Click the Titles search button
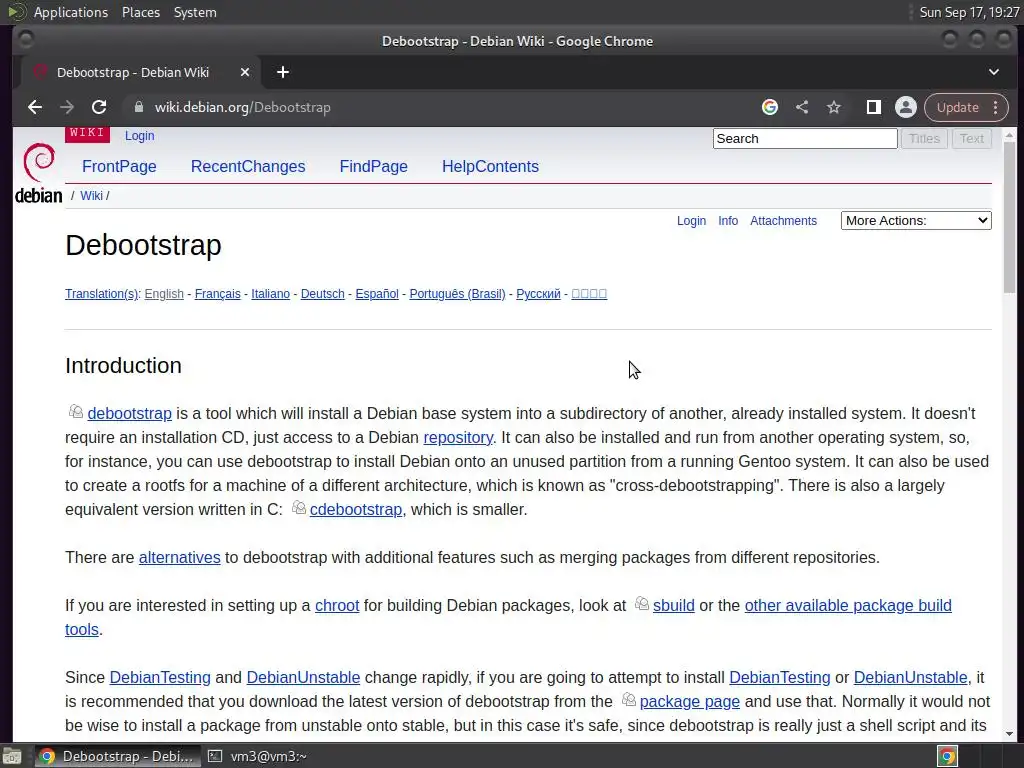This screenshot has height=768, width=1024. click(924, 138)
